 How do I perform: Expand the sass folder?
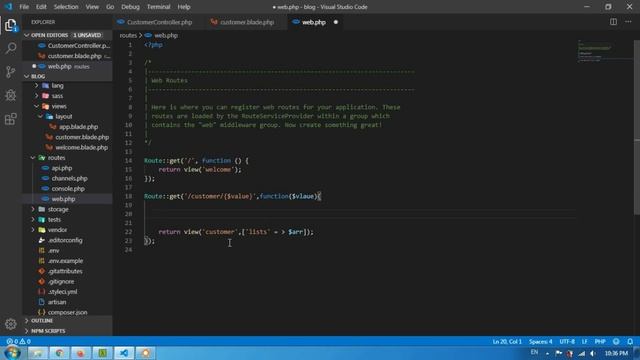point(57,96)
